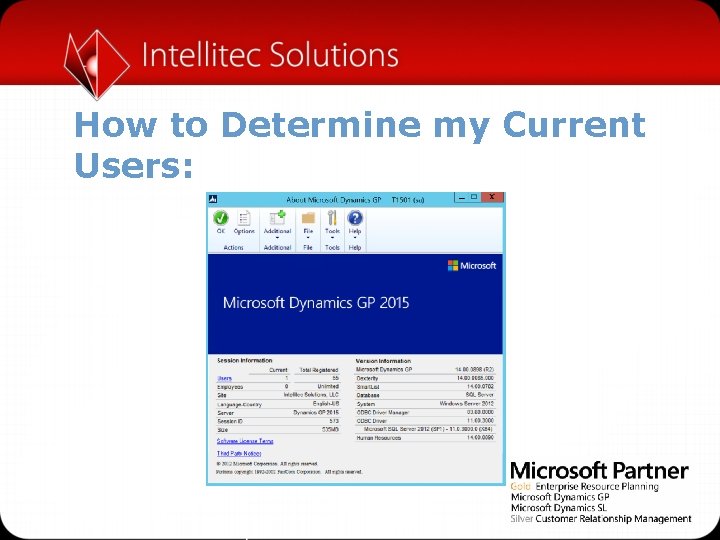Select the 'Intellitec Solutions, LLC' site value
This screenshot has width=720, height=540.
311,395
